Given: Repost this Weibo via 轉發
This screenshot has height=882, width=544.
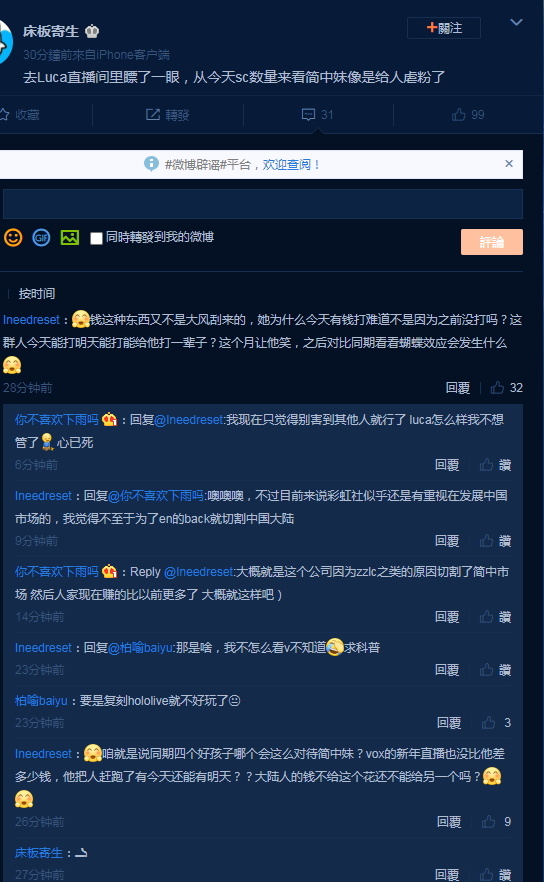Looking at the screenshot, I should point(168,115).
